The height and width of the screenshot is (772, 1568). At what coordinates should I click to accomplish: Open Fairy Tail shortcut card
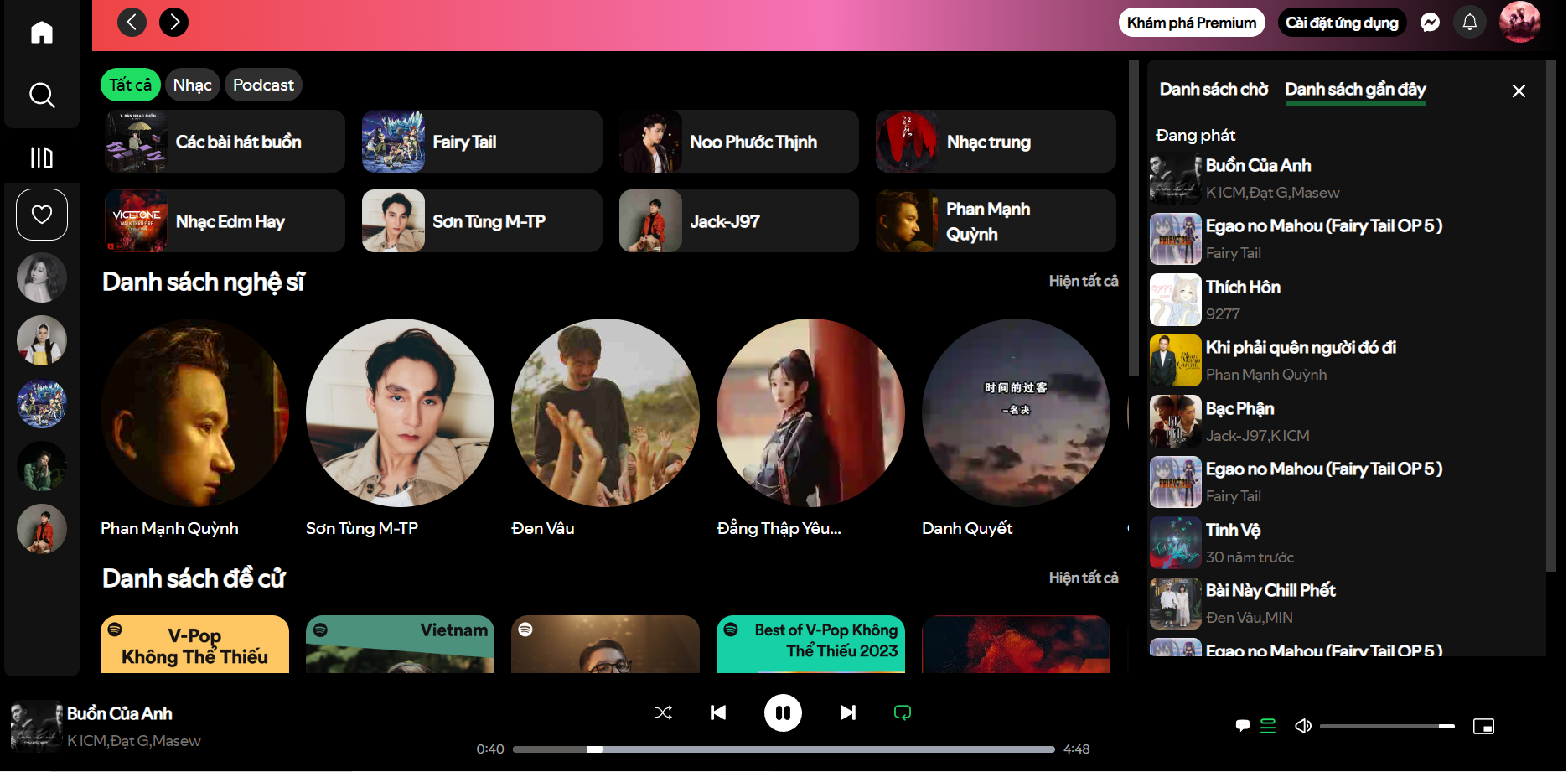(482, 142)
